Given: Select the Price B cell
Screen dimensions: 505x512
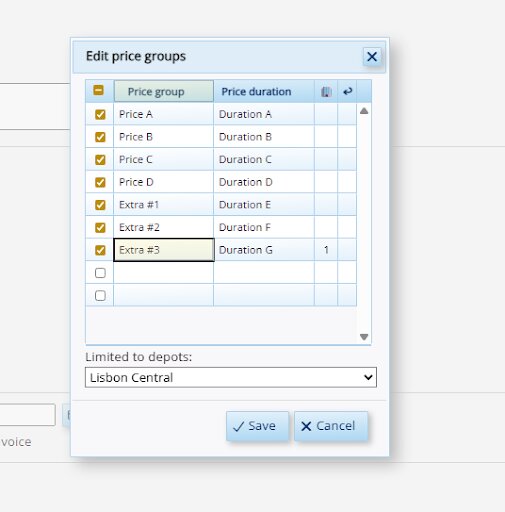Looking at the screenshot, I should pos(164,137).
